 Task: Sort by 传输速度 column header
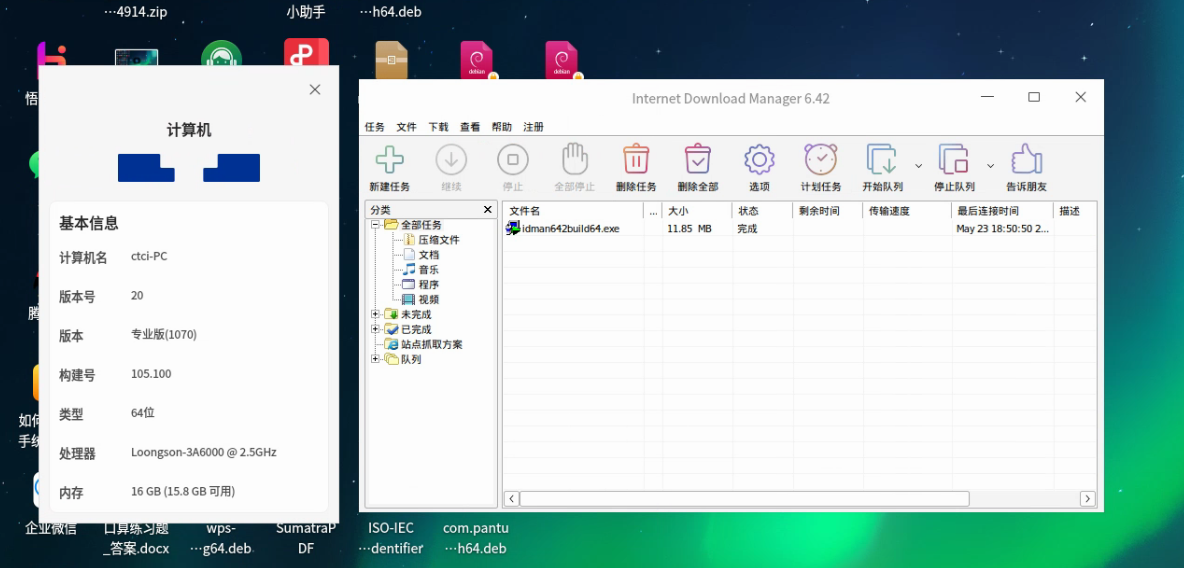click(907, 211)
